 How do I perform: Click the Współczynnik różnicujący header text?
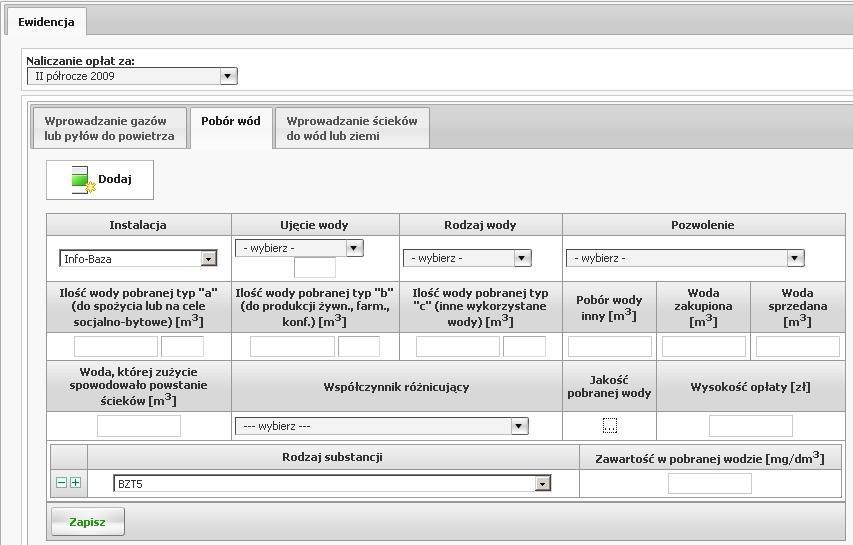click(397, 387)
